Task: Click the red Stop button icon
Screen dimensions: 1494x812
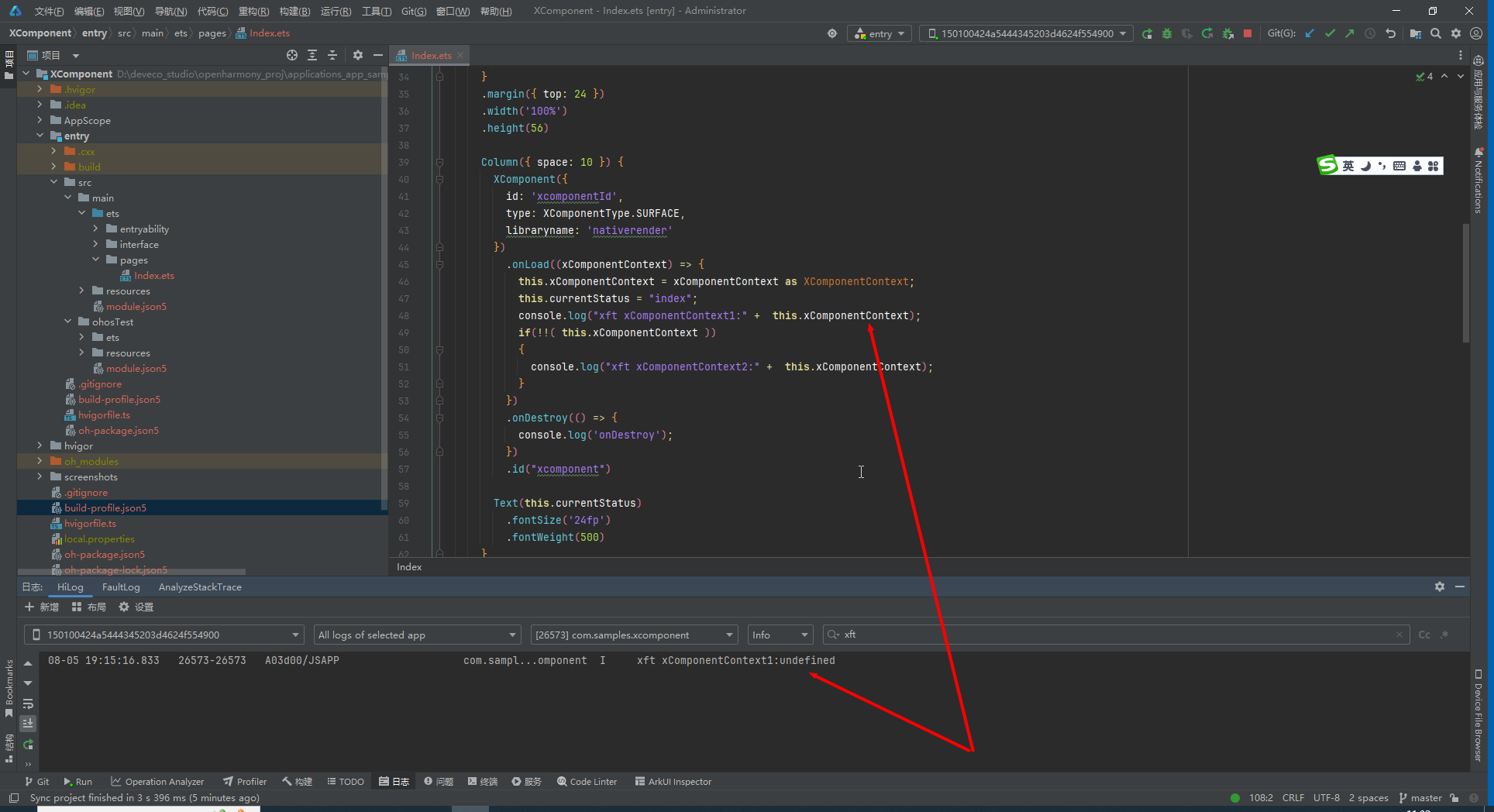Action: [1248, 34]
